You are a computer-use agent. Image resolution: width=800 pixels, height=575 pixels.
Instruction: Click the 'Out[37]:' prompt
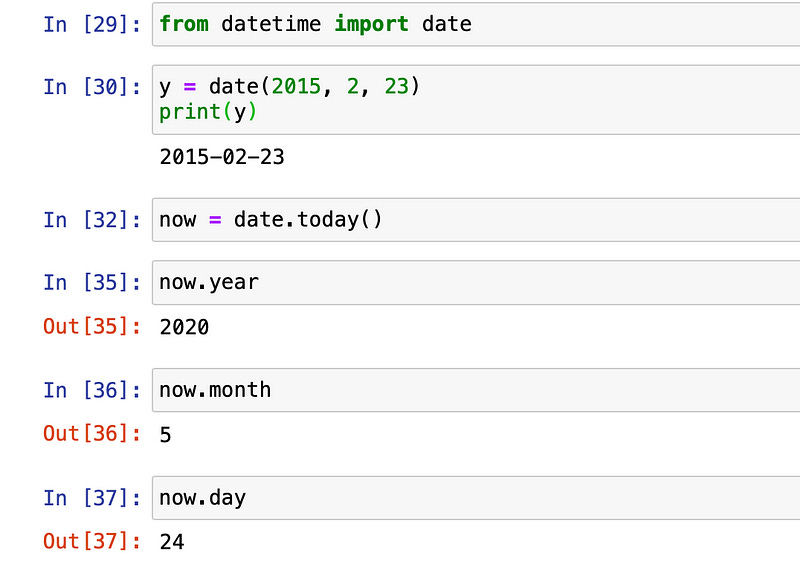(92, 541)
